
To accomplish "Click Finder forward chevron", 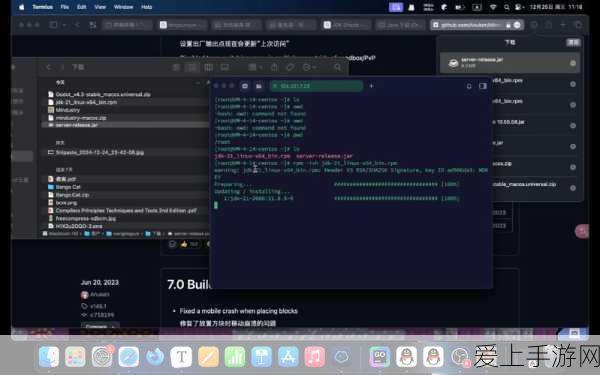I will pyautogui.click(x=62, y=67).
